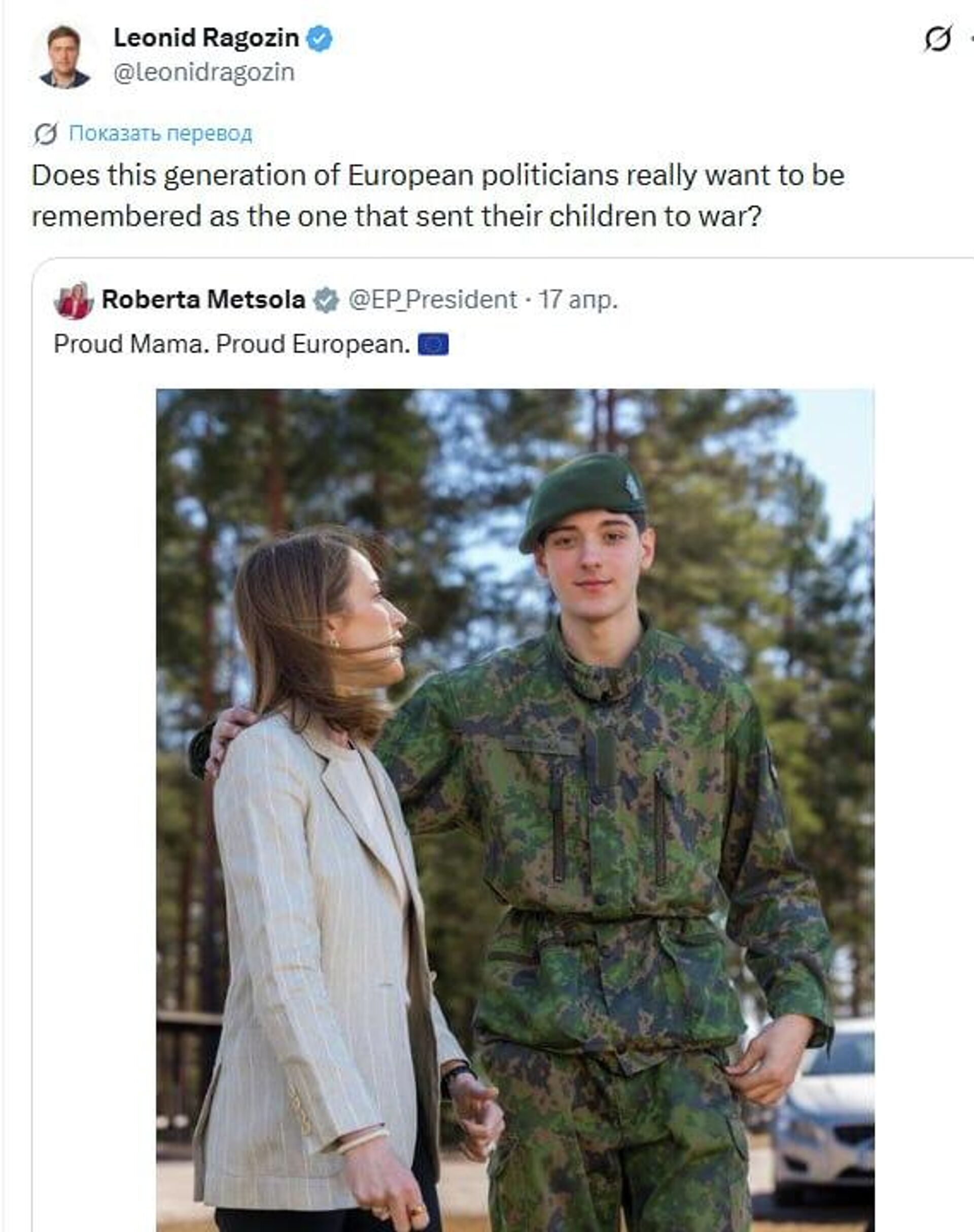The width and height of the screenshot is (974, 1232).
Task: Open Roberta Metsola's small avatar
Action: coord(74,300)
